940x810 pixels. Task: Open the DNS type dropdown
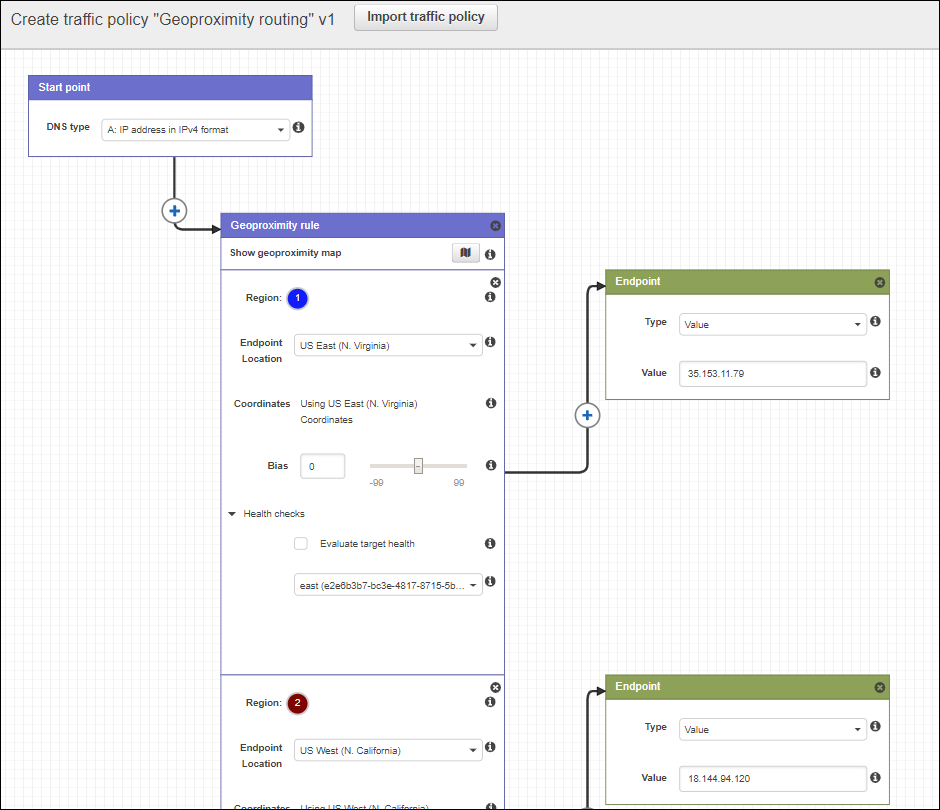pyautogui.click(x=195, y=130)
